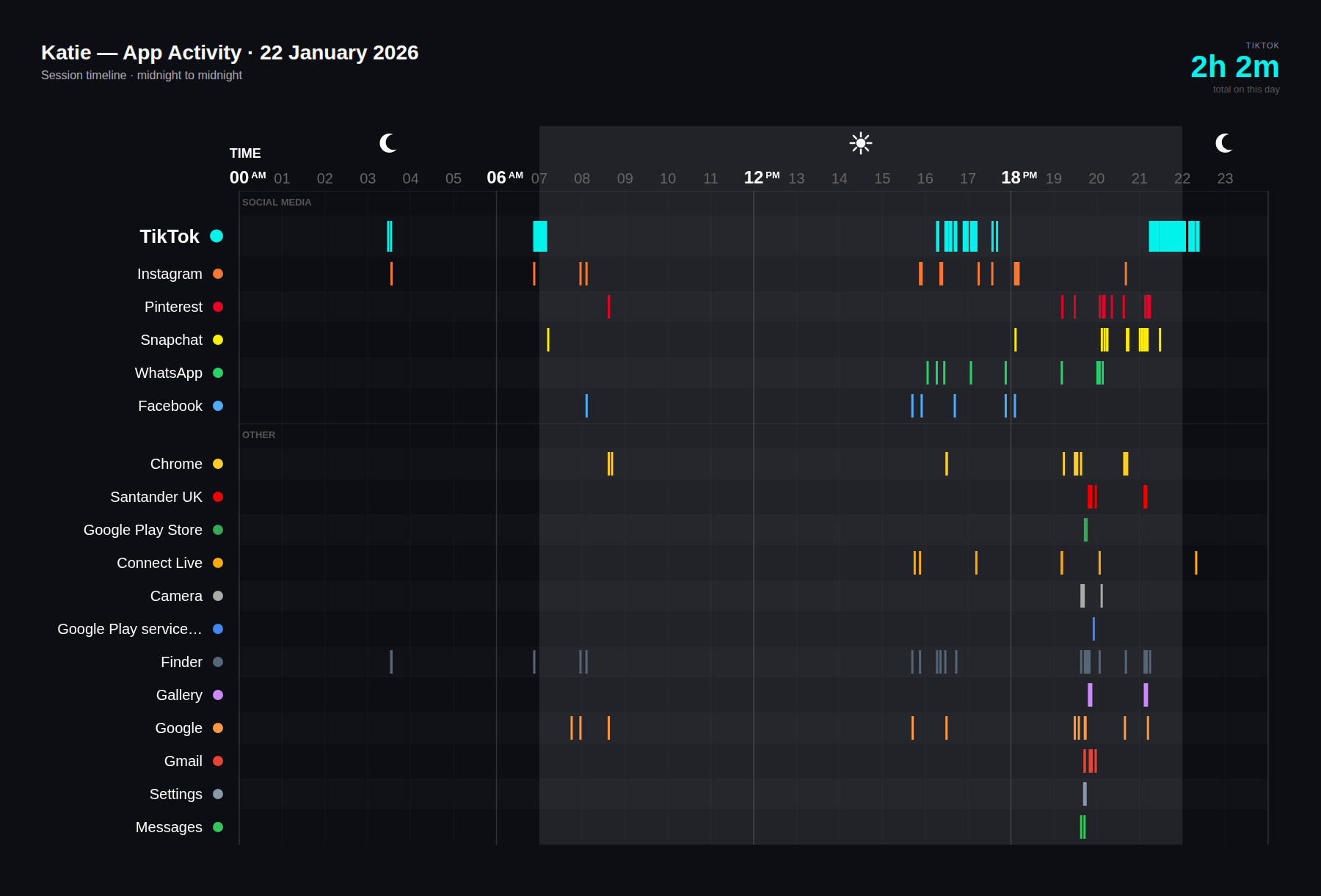Click the 23 hour label
The image size is (1321, 896).
[1225, 178]
